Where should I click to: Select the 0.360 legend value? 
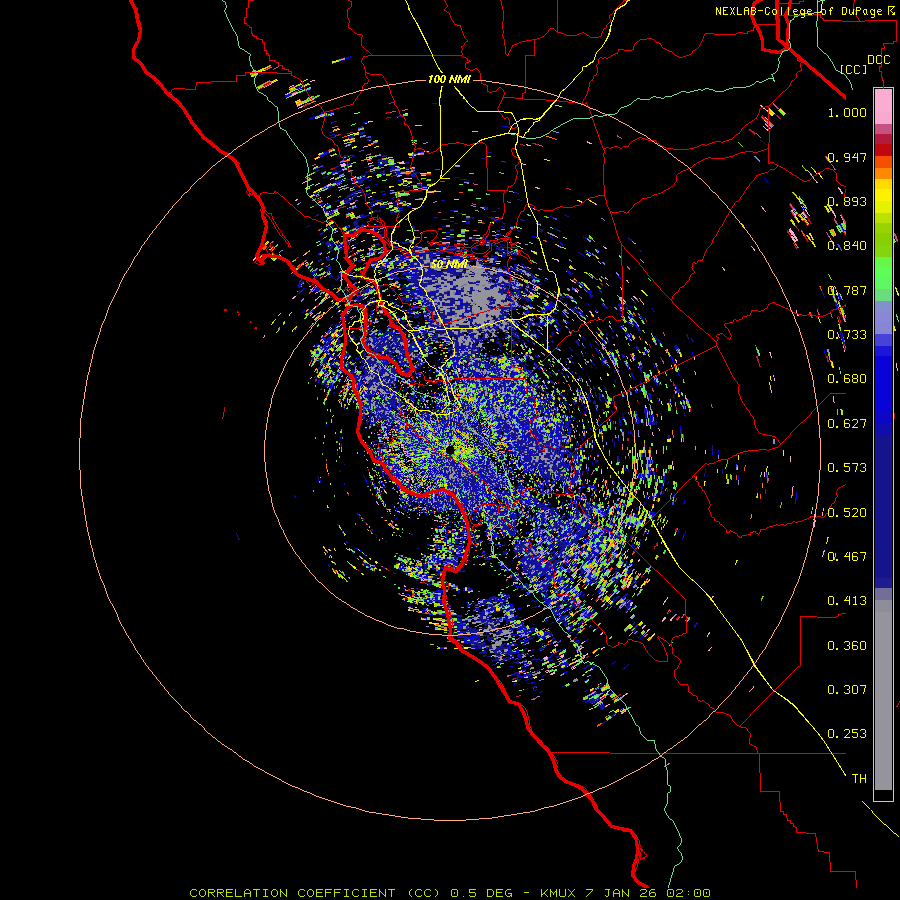[x=847, y=646]
